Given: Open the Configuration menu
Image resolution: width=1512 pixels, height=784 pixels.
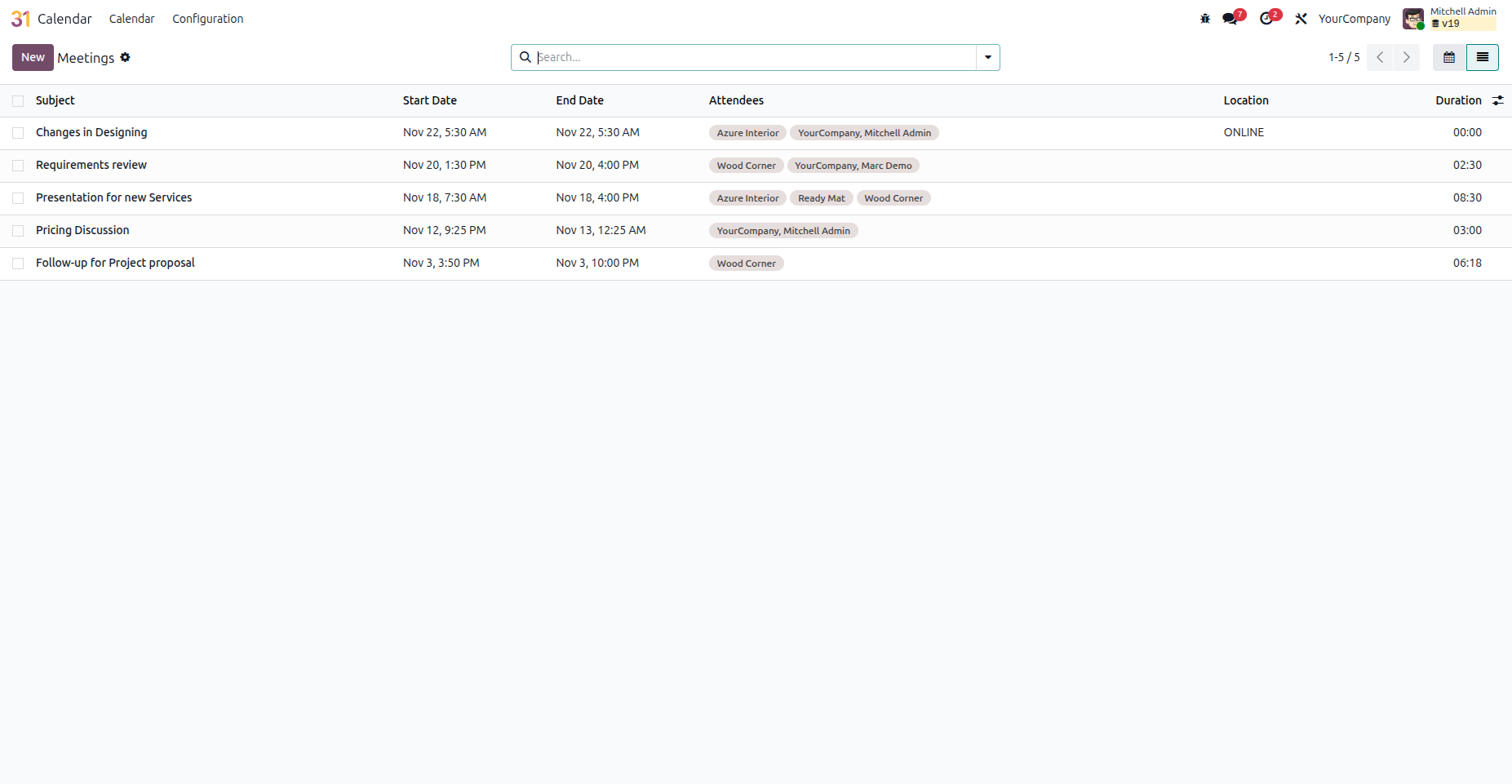Looking at the screenshot, I should tap(207, 19).
